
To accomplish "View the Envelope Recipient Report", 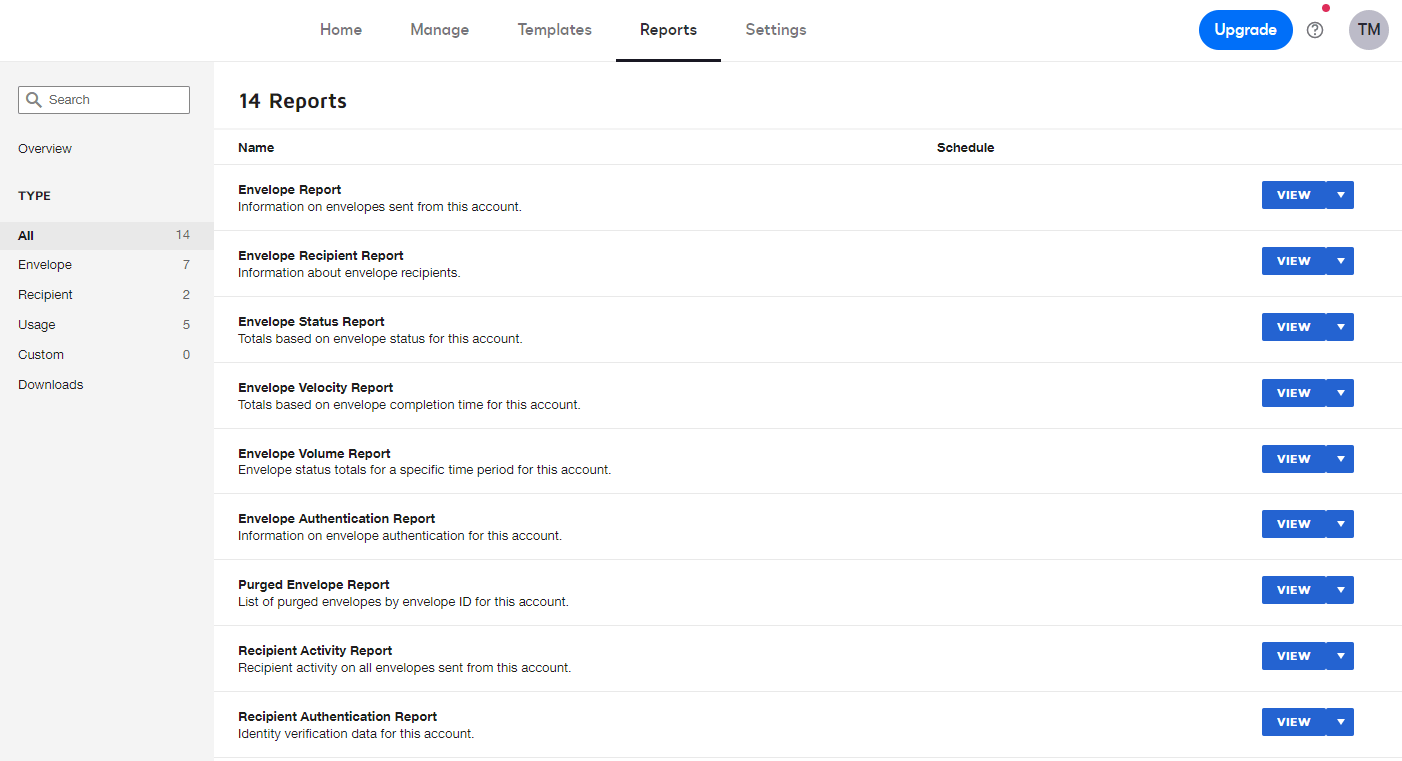I will pos(1293,261).
